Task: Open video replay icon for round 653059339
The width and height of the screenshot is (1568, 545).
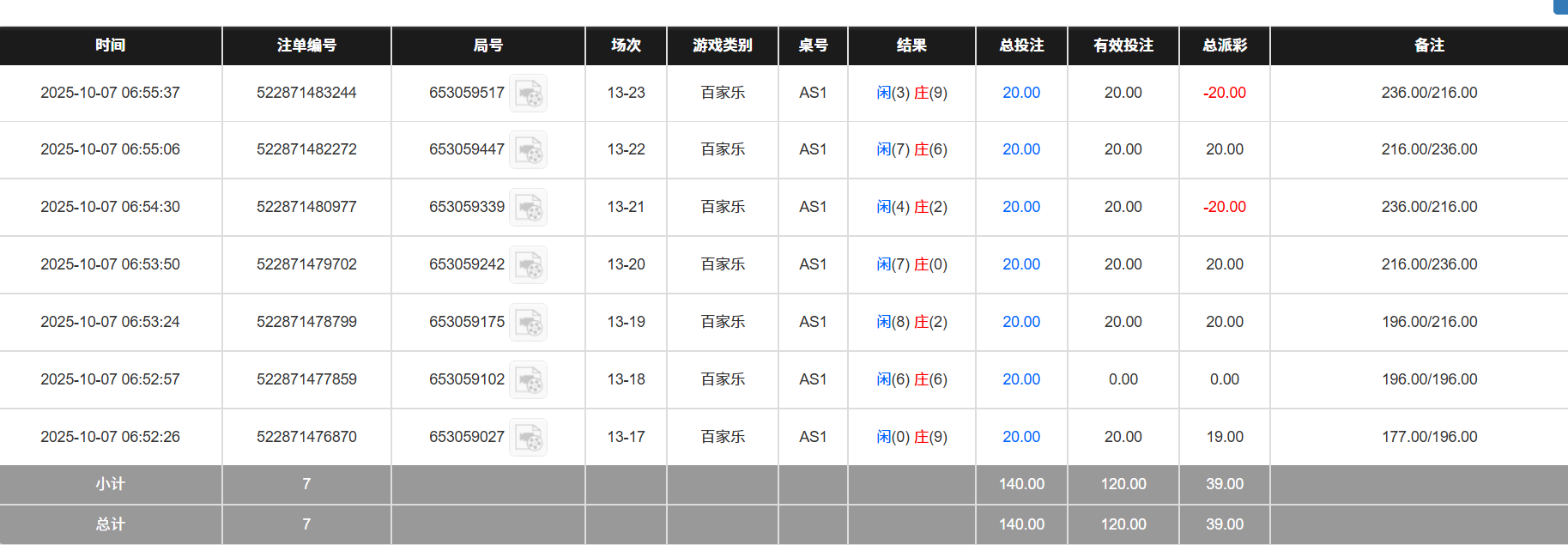Action: tap(528, 208)
